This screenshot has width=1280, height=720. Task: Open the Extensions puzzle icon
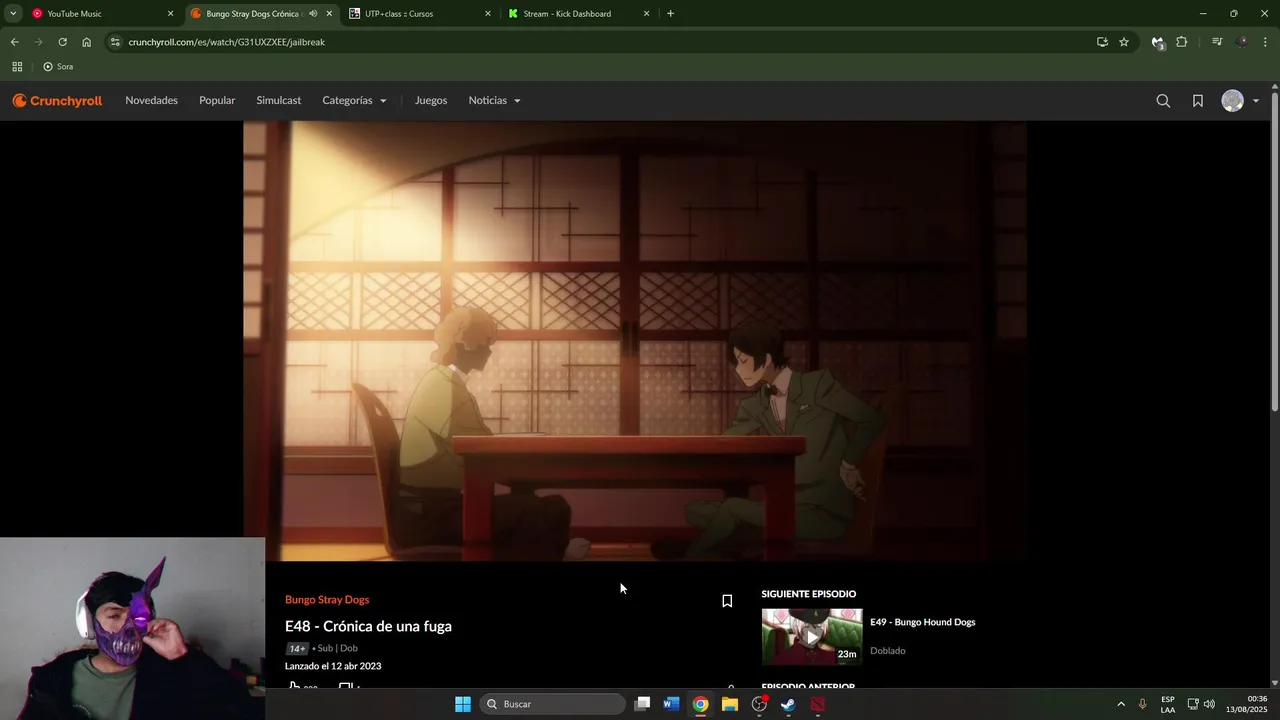coord(1181,42)
